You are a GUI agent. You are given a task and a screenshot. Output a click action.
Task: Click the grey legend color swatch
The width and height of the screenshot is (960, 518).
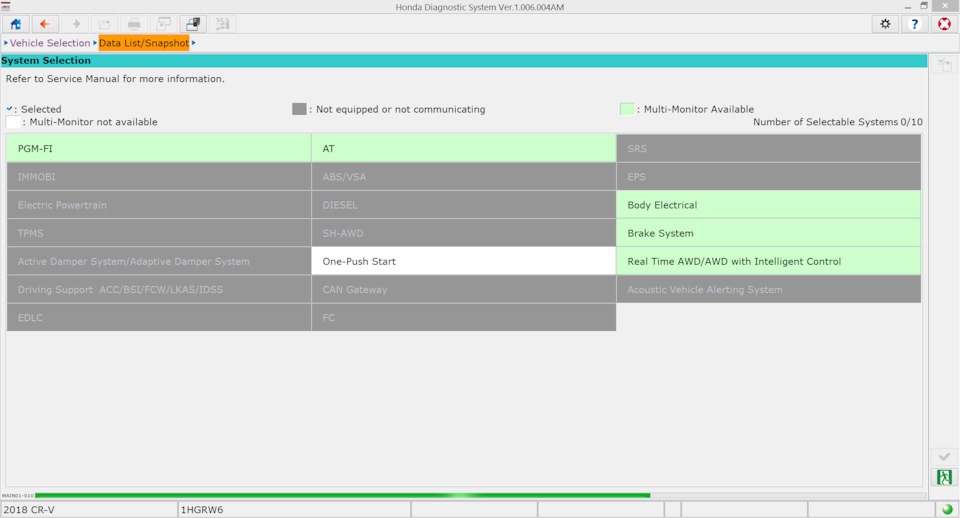(x=299, y=109)
